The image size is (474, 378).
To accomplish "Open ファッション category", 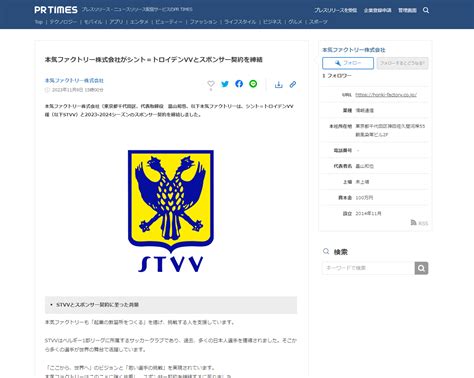I will tap(203, 22).
